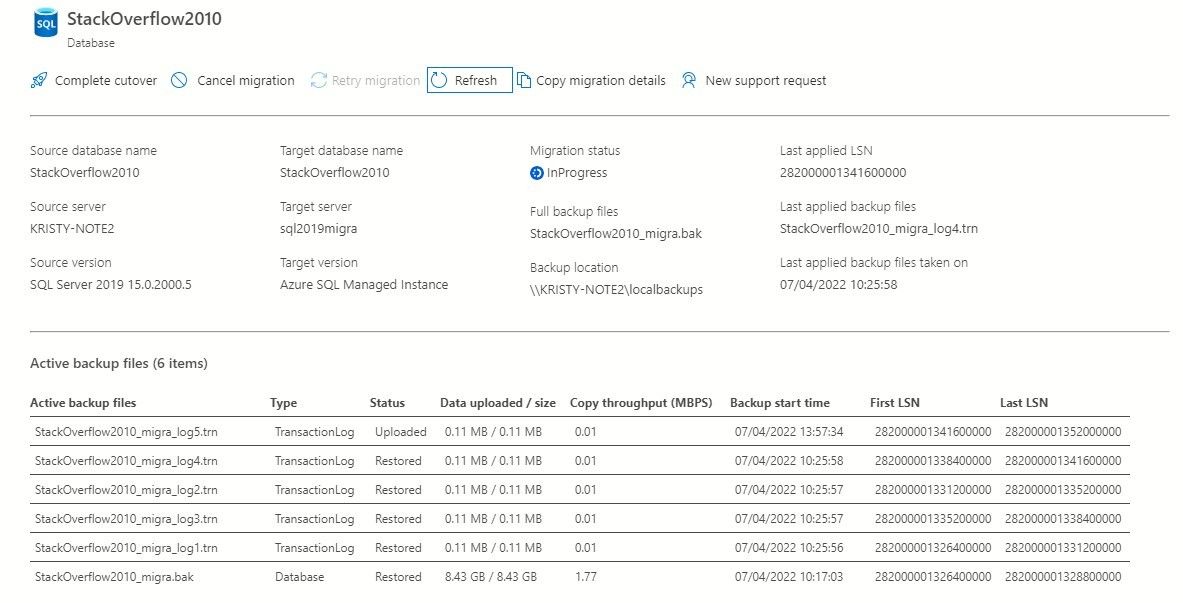Select the greyed-out Retry migration button
This screenshot has height=603, width=1183.
[x=365, y=80]
